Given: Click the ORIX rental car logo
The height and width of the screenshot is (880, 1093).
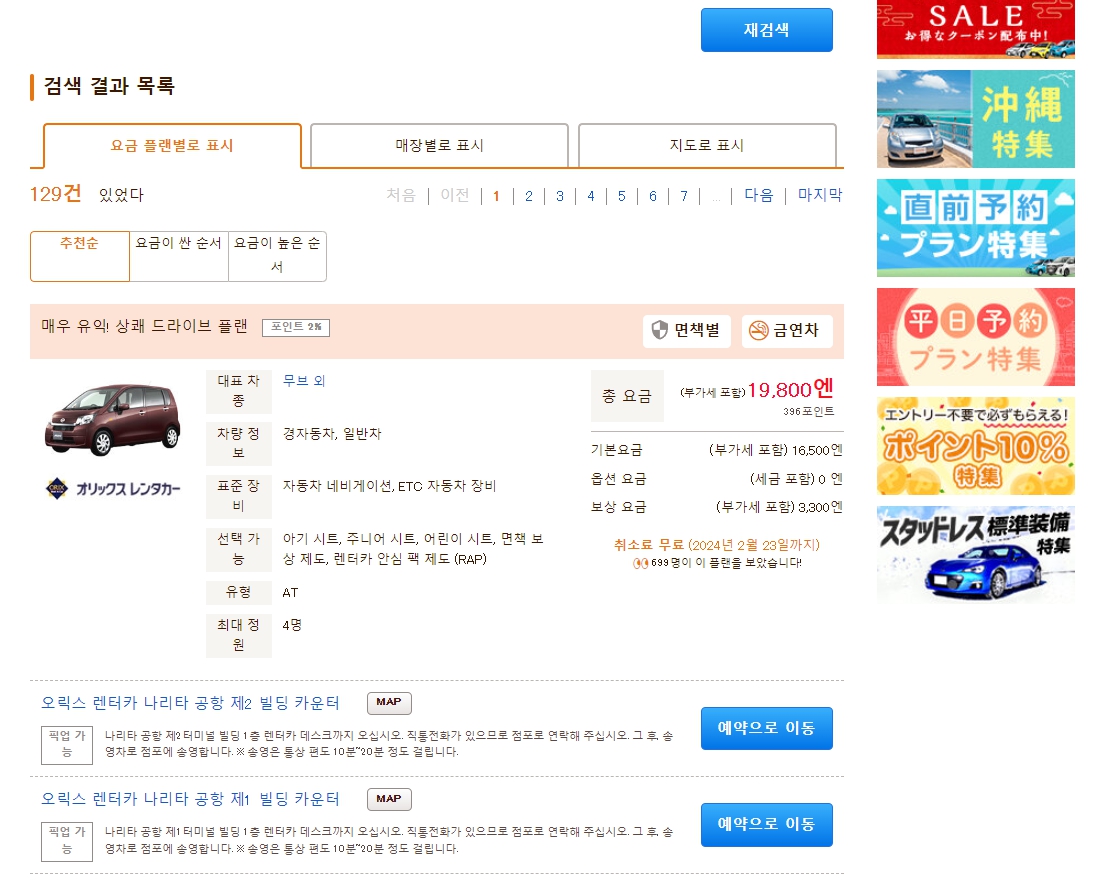Looking at the screenshot, I should pos(112,488).
